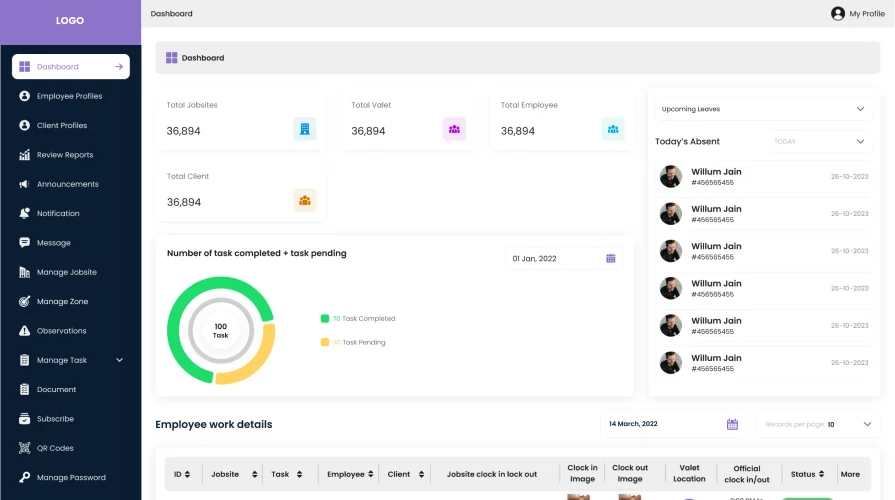Click the My Profile avatar icon
The height and width of the screenshot is (500, 895).
[838, 14]
